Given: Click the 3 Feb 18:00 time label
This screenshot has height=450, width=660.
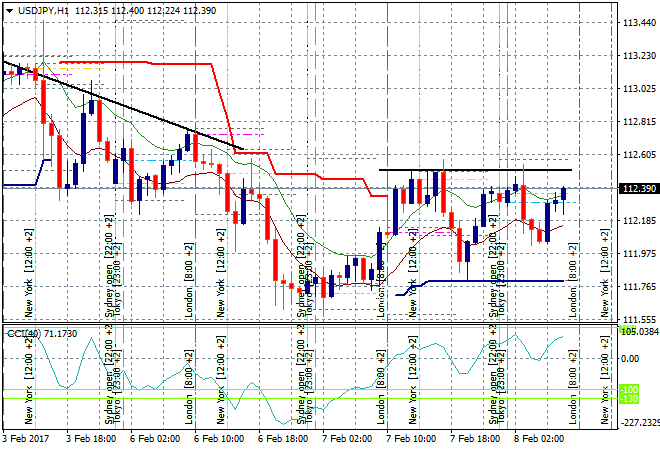Looking at the screenshot, I should 91,439.
